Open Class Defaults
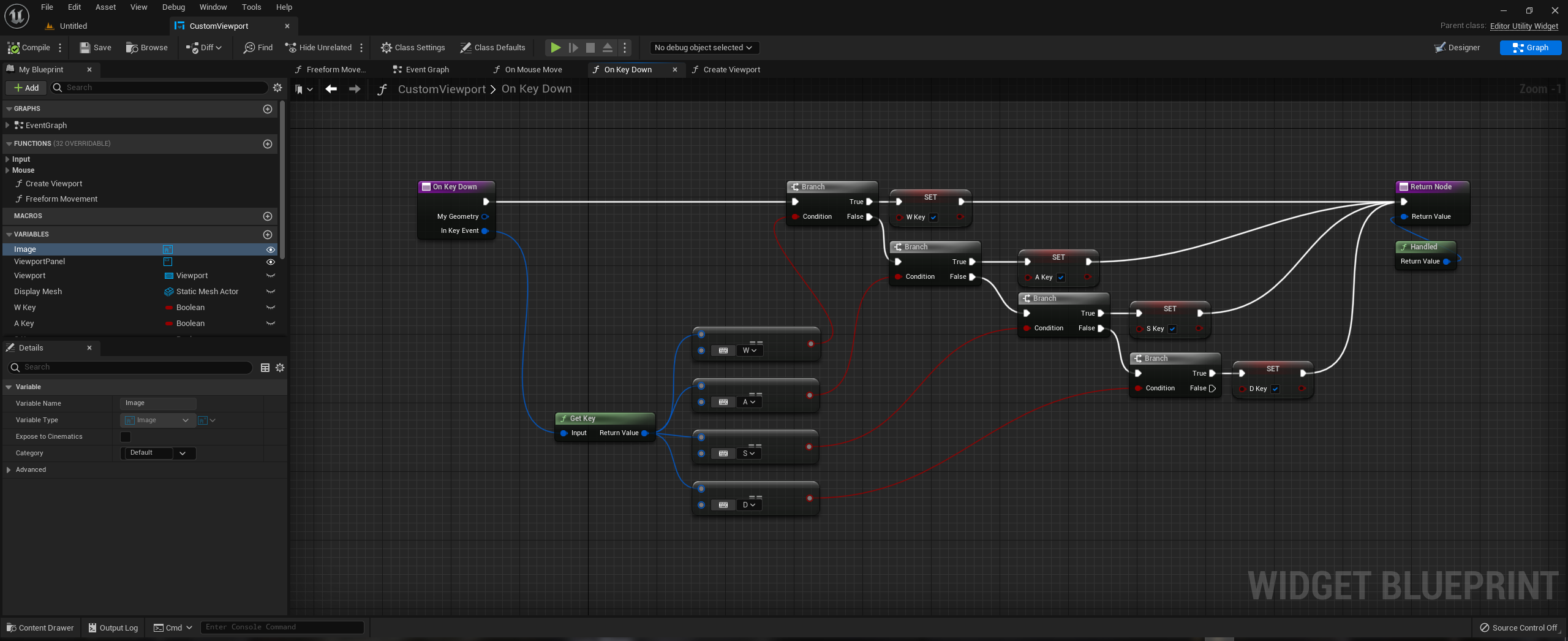This screenshot has height=641, width=1568. click(493, 48)
